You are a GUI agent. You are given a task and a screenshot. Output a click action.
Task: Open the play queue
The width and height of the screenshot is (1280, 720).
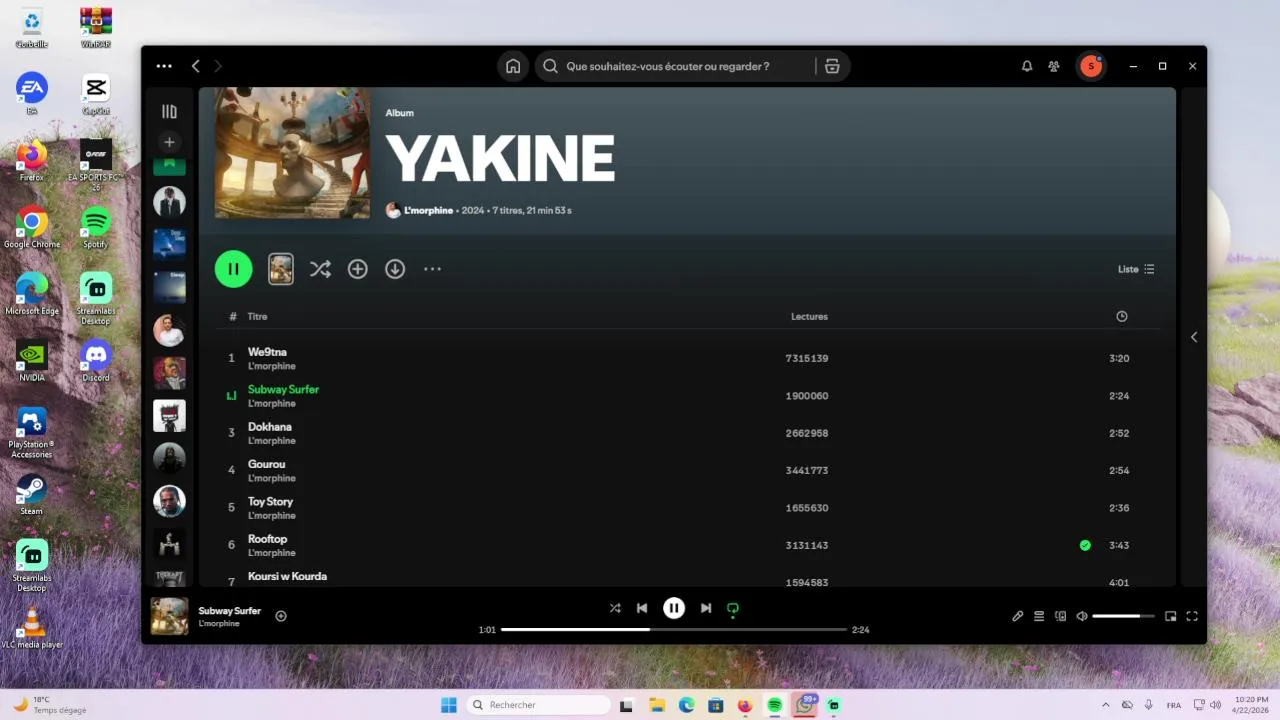click(x=1039, y=616)
